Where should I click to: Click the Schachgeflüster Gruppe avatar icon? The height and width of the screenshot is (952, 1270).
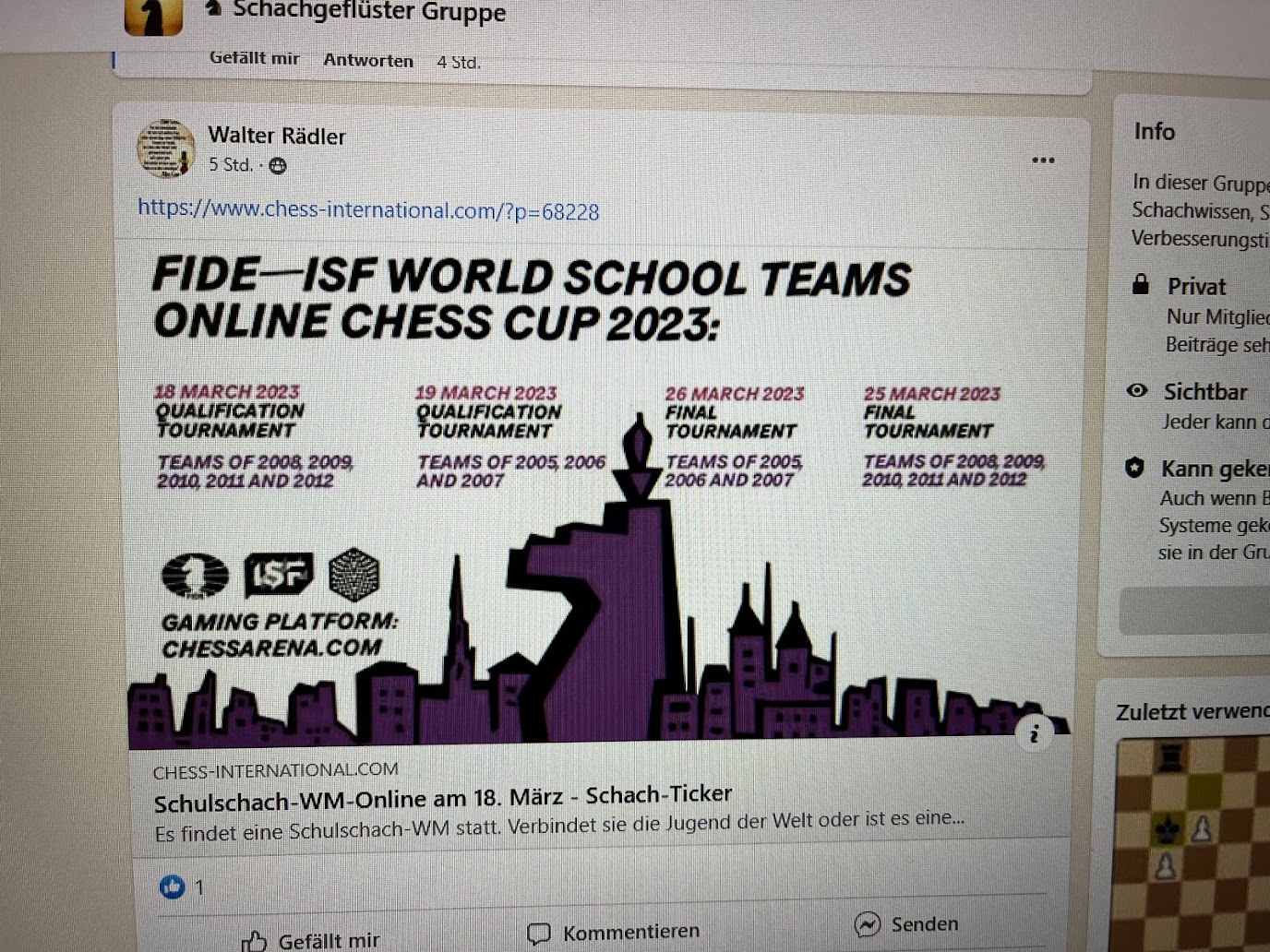153,15
